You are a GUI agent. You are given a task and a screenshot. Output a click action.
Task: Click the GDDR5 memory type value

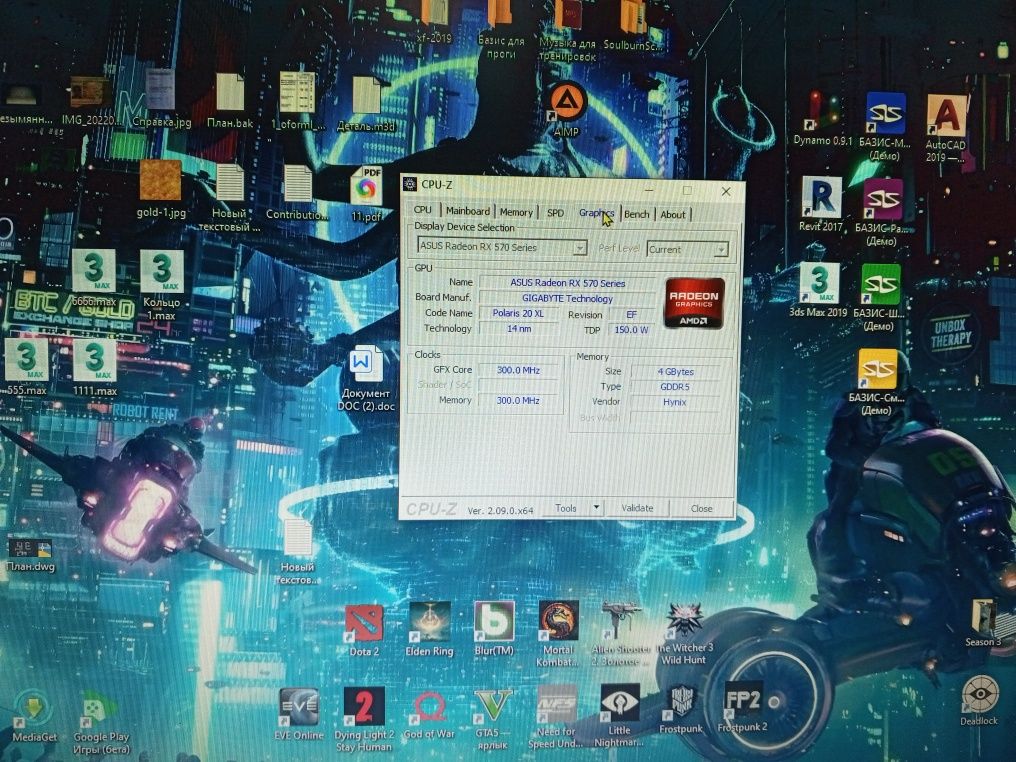coord(675,387)
